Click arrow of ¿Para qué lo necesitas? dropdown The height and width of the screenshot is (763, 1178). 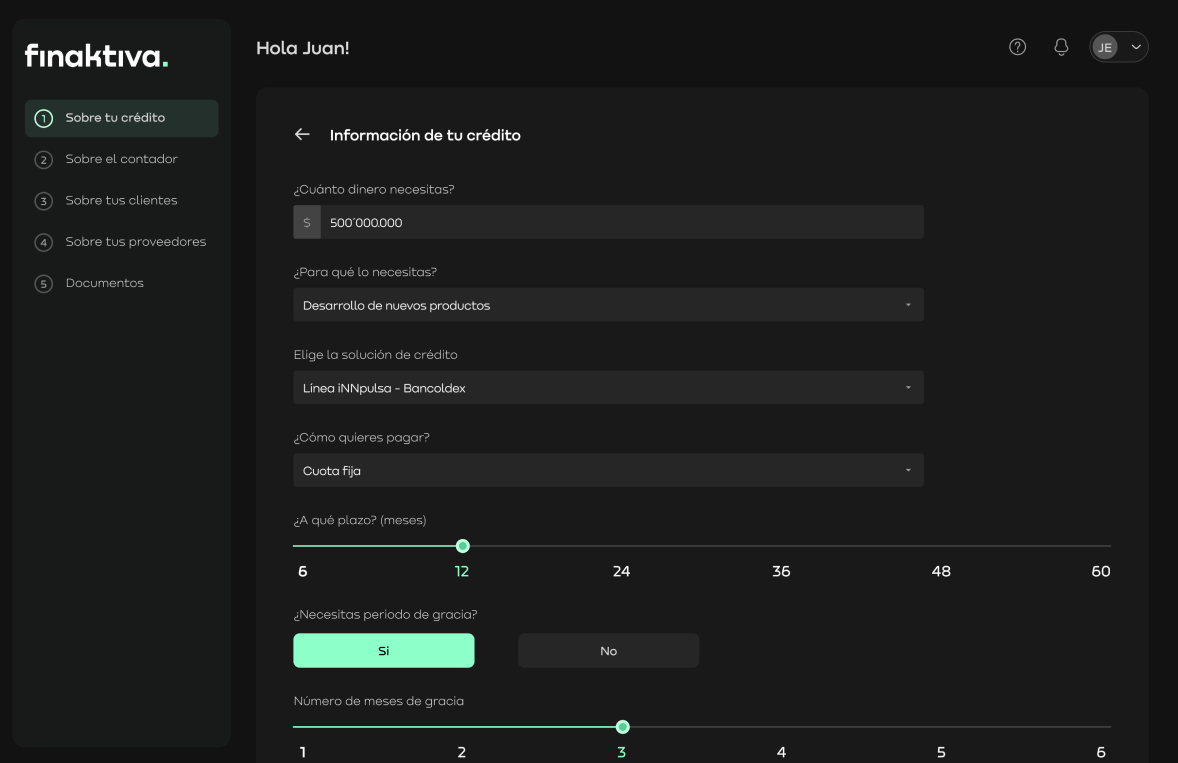[908, 305]
